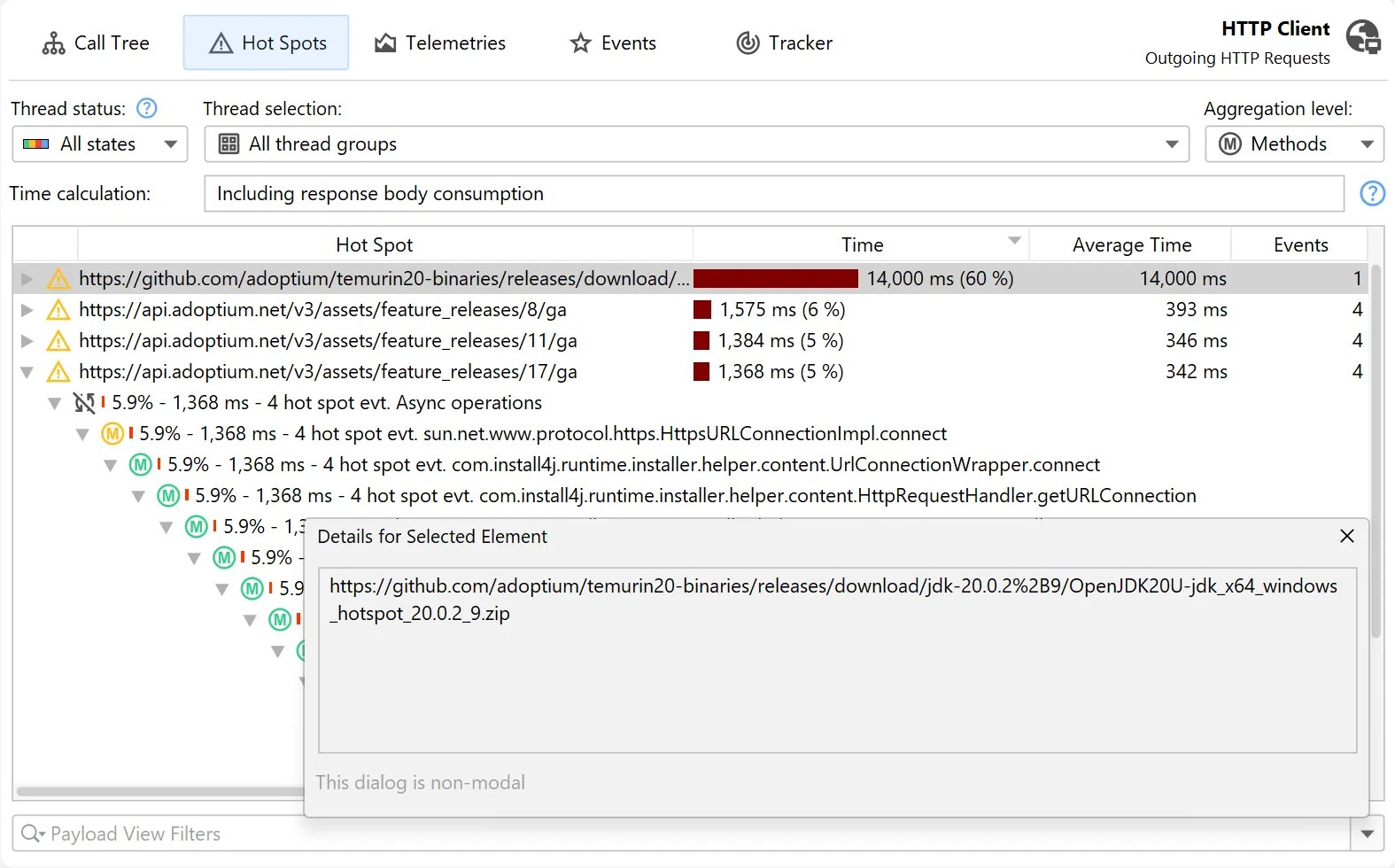The height and width of the screenshot is (868, 1395).
Task: Sort by the Events column header
Action: (1300, 244)
